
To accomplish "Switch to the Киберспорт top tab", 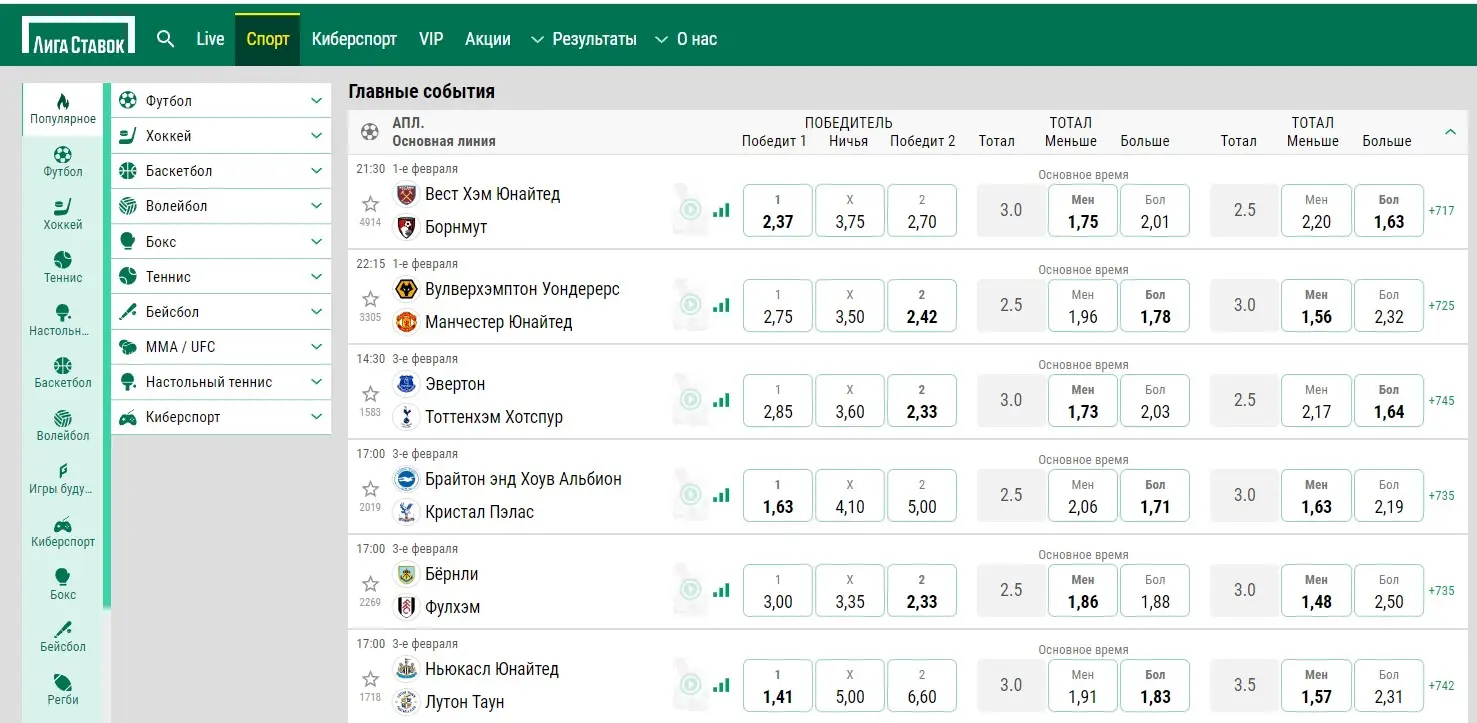I will pos(354,39).
